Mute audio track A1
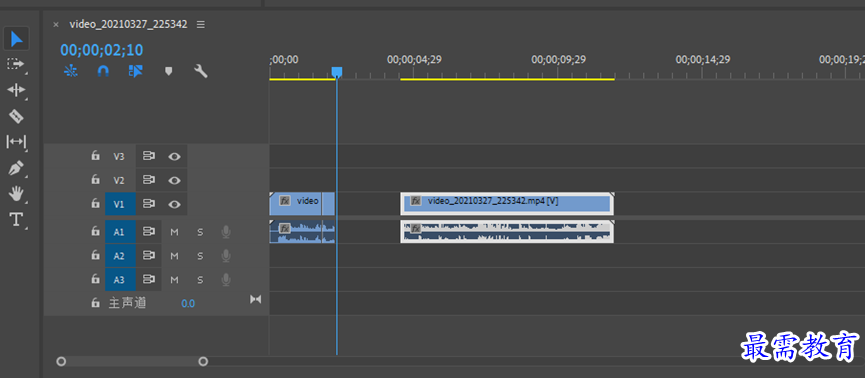The height and width of the screenshot is (378, 865). 174,232
